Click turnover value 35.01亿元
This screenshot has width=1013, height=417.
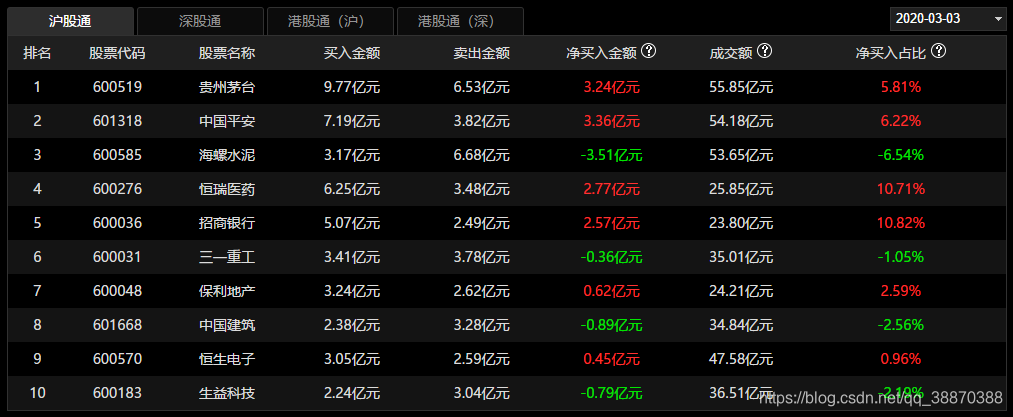741,257
